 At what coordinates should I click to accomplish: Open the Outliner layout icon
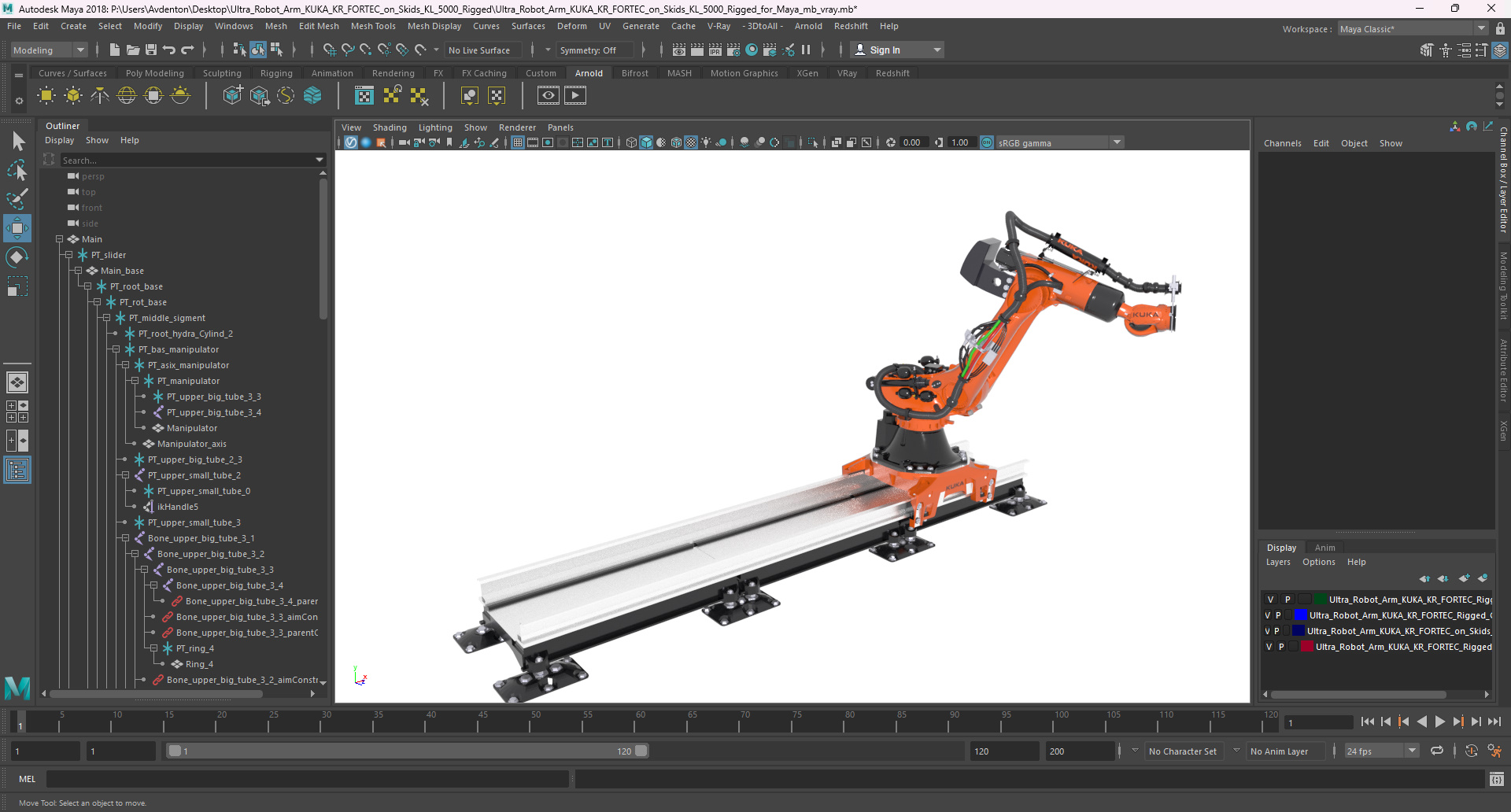17,471
